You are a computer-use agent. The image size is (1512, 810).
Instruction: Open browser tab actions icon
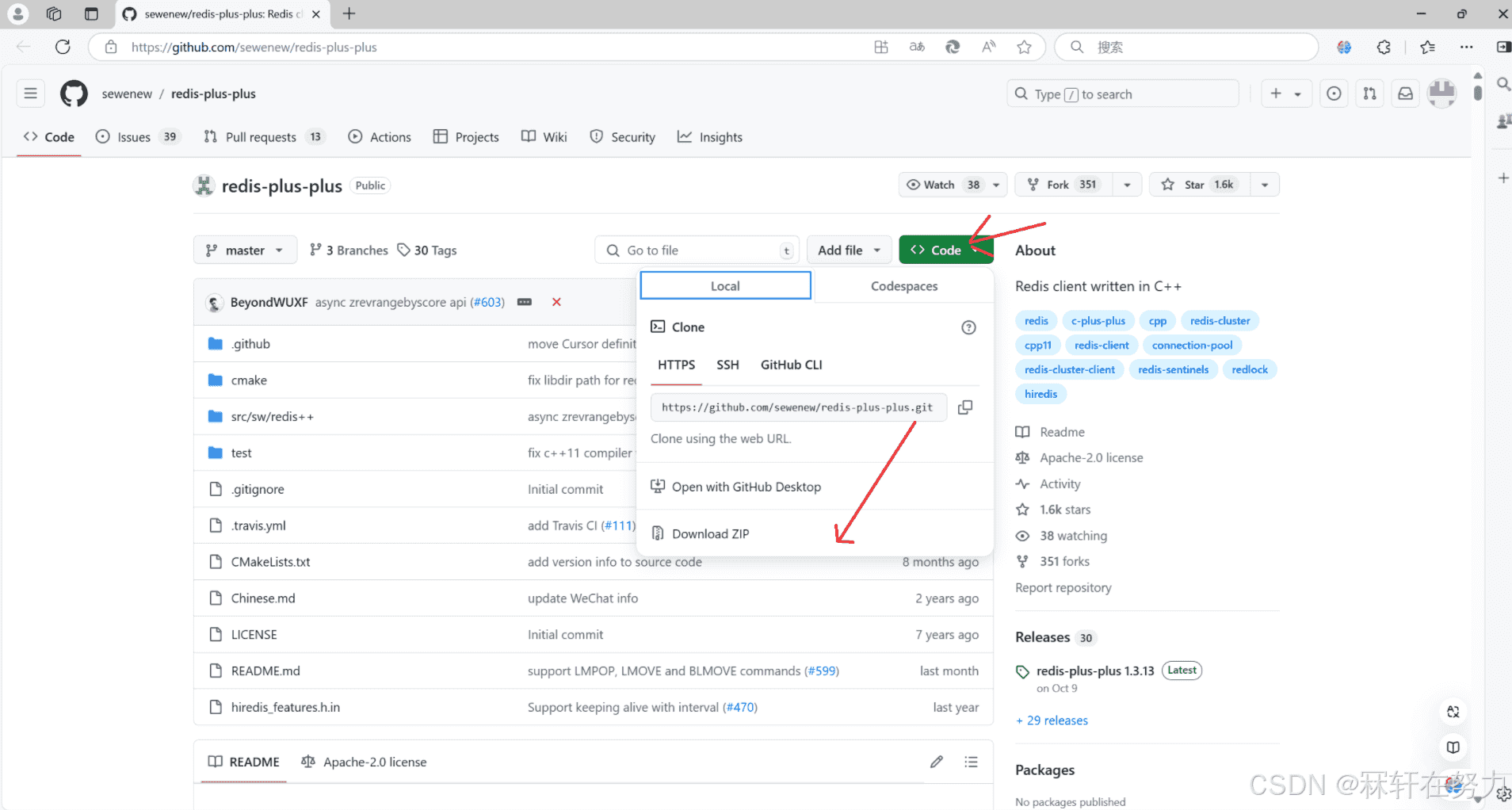point(91,13)
